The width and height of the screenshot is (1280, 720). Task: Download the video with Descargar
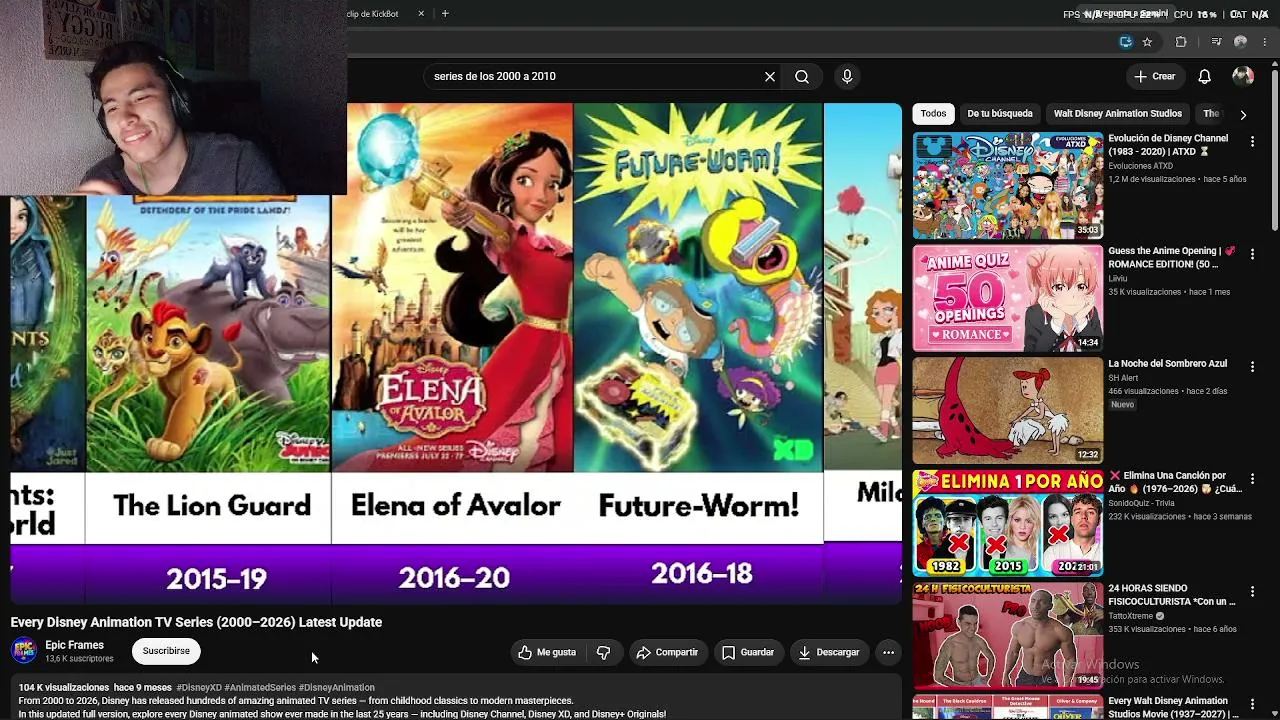click(x=829, y=652)
